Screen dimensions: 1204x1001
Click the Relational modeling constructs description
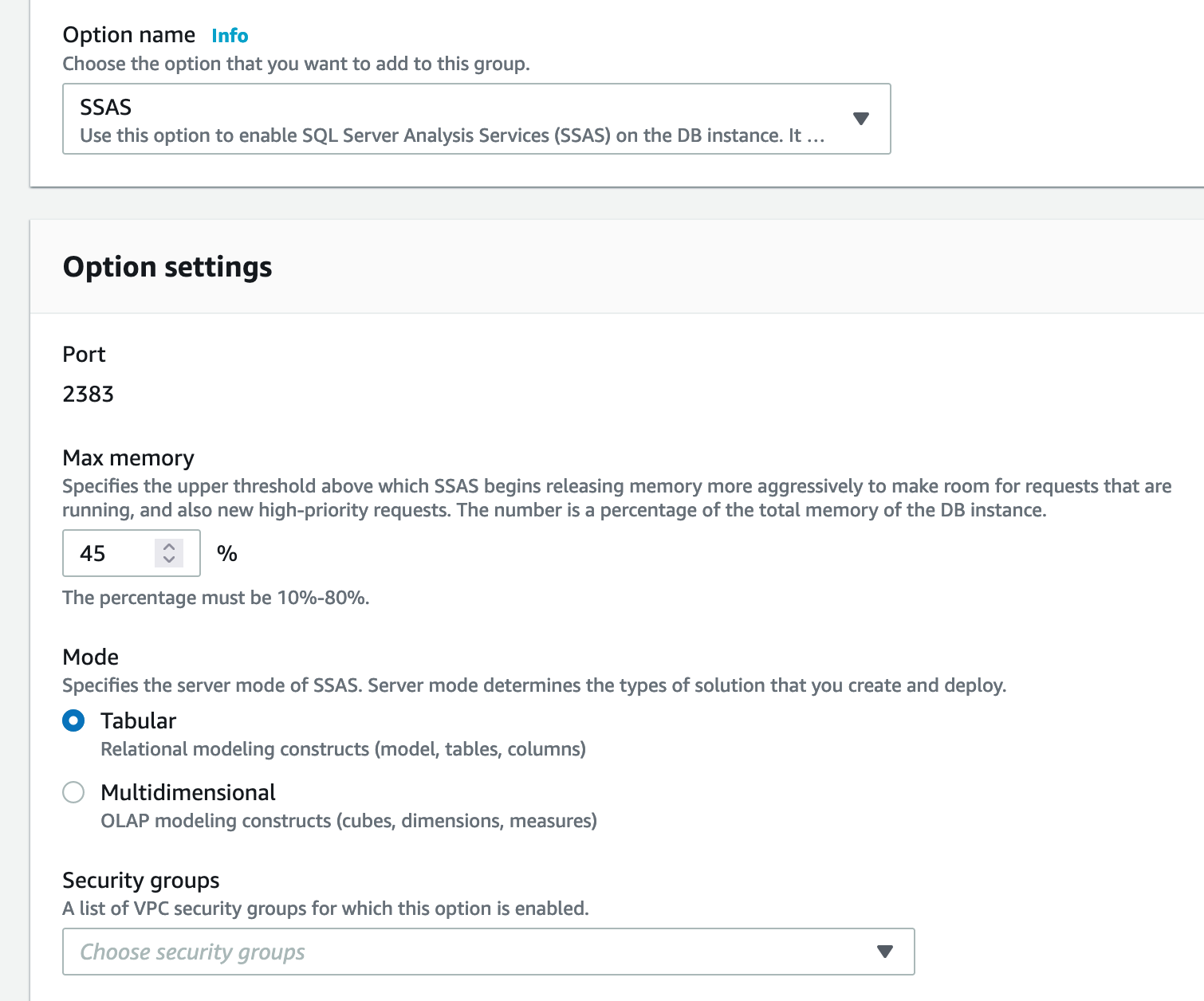pyautogui.click(x=343, y=749)
